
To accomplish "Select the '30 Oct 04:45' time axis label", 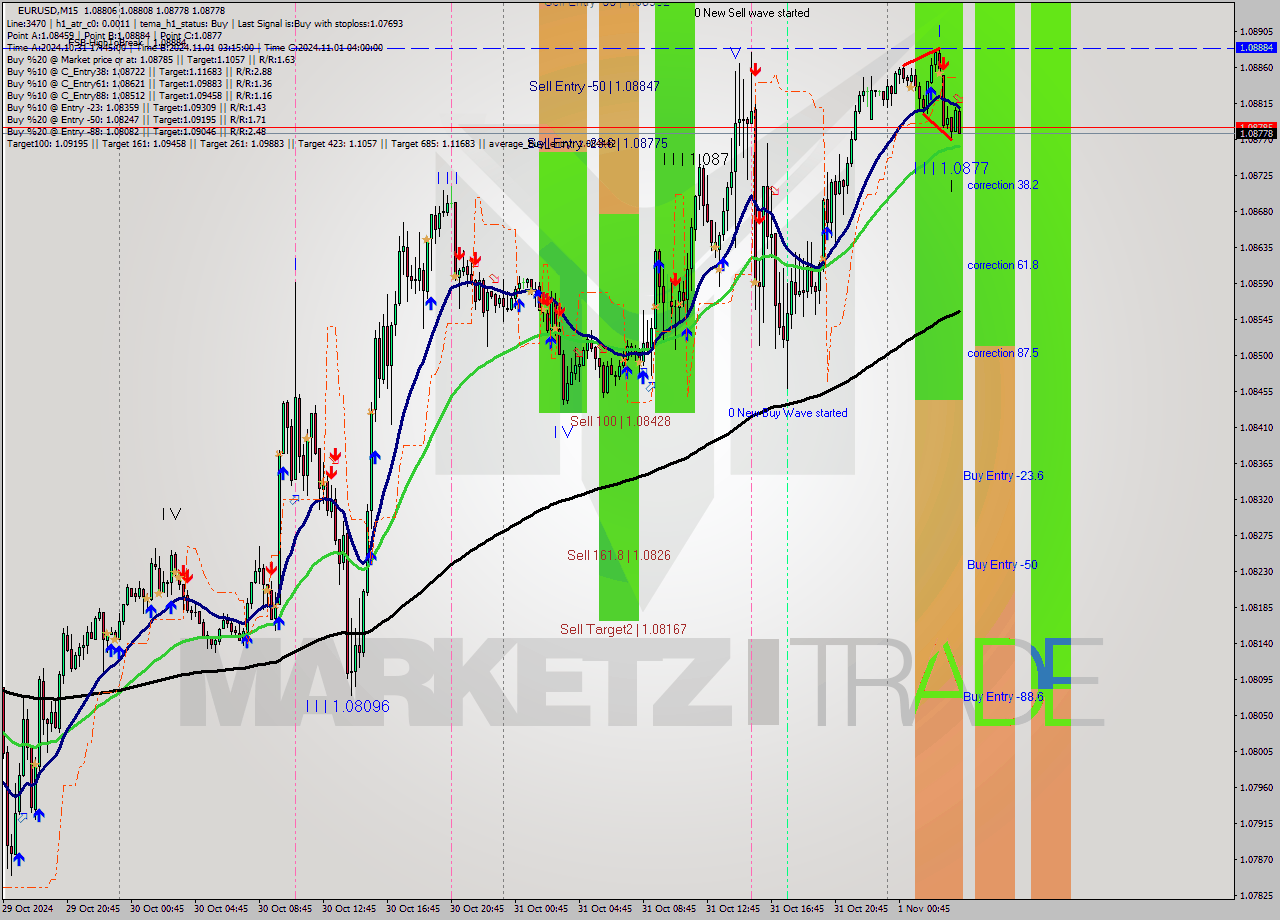I will [220, 909].
